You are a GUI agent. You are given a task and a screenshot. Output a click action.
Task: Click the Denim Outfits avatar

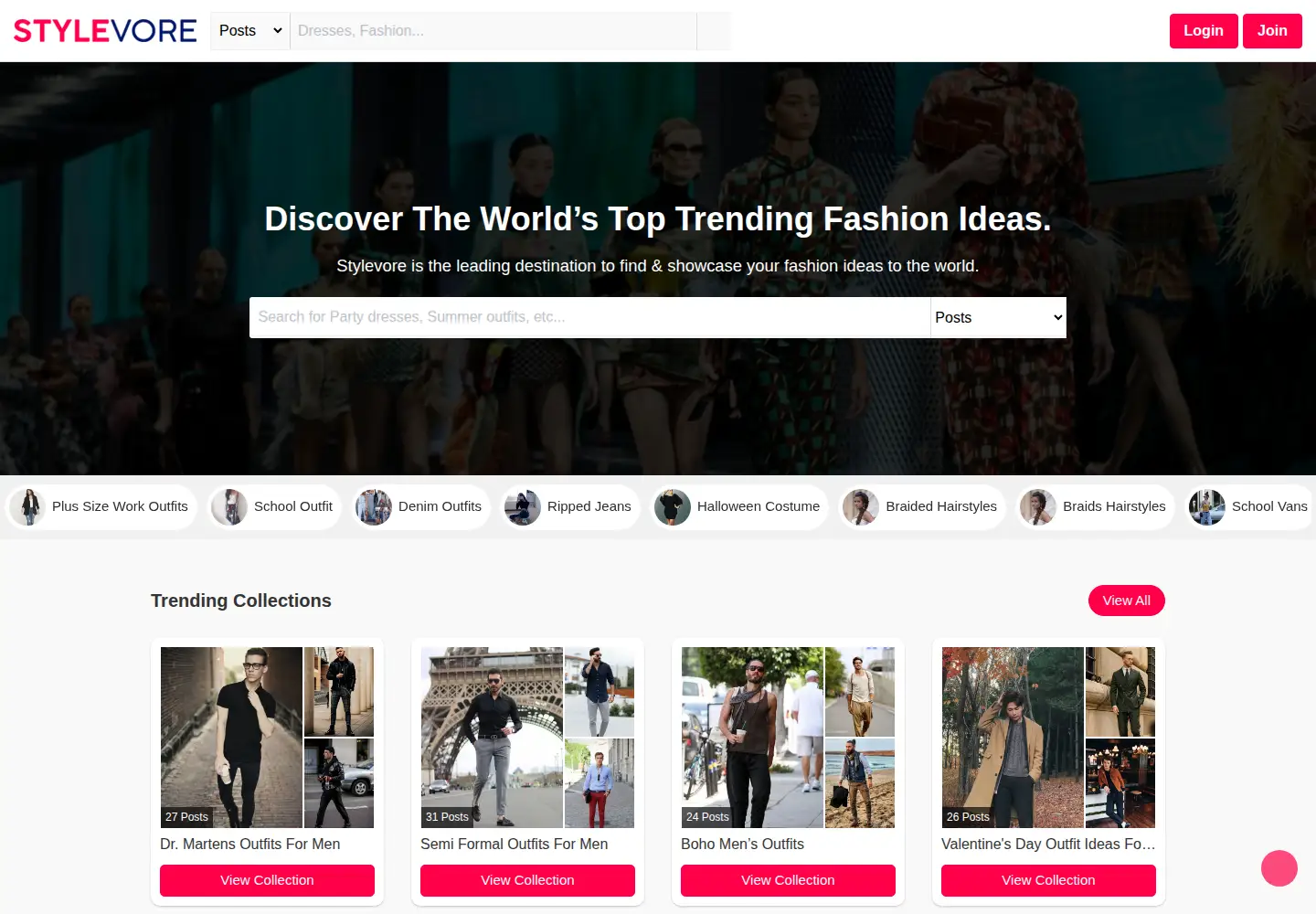pos(374,506)
